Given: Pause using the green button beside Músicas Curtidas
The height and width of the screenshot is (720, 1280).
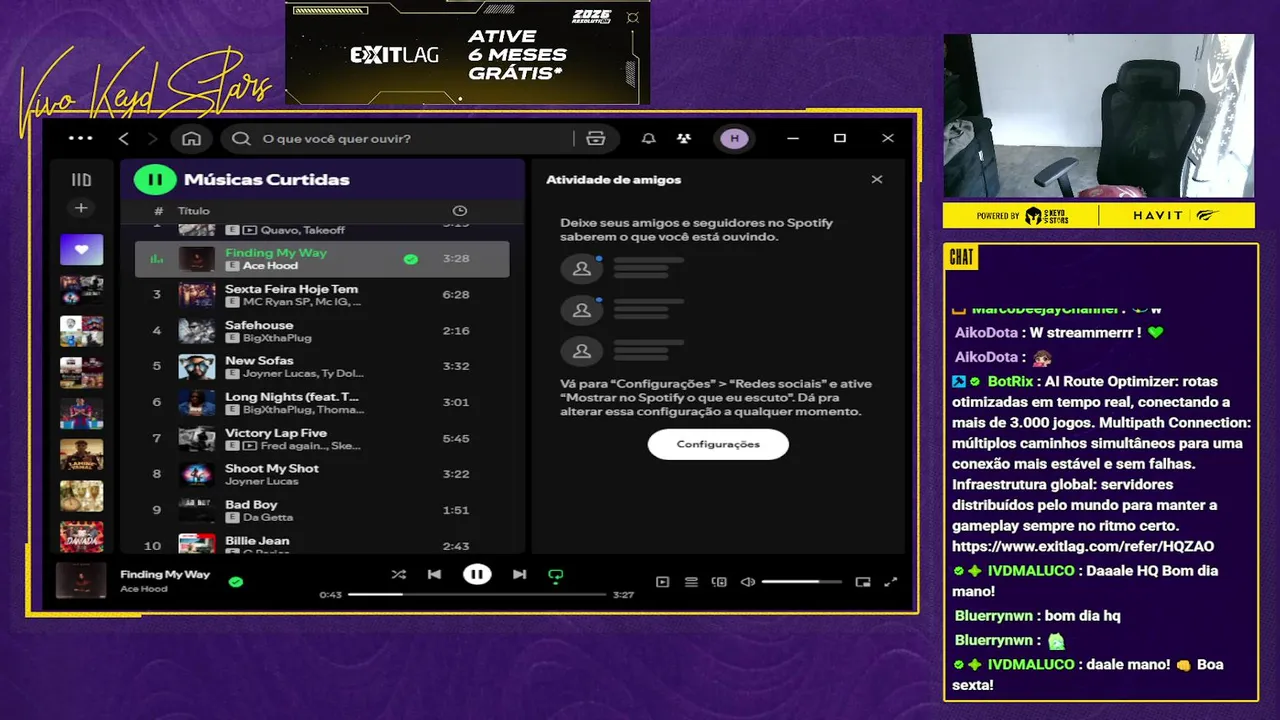Looking at the screenshot, I should (154, 180).
